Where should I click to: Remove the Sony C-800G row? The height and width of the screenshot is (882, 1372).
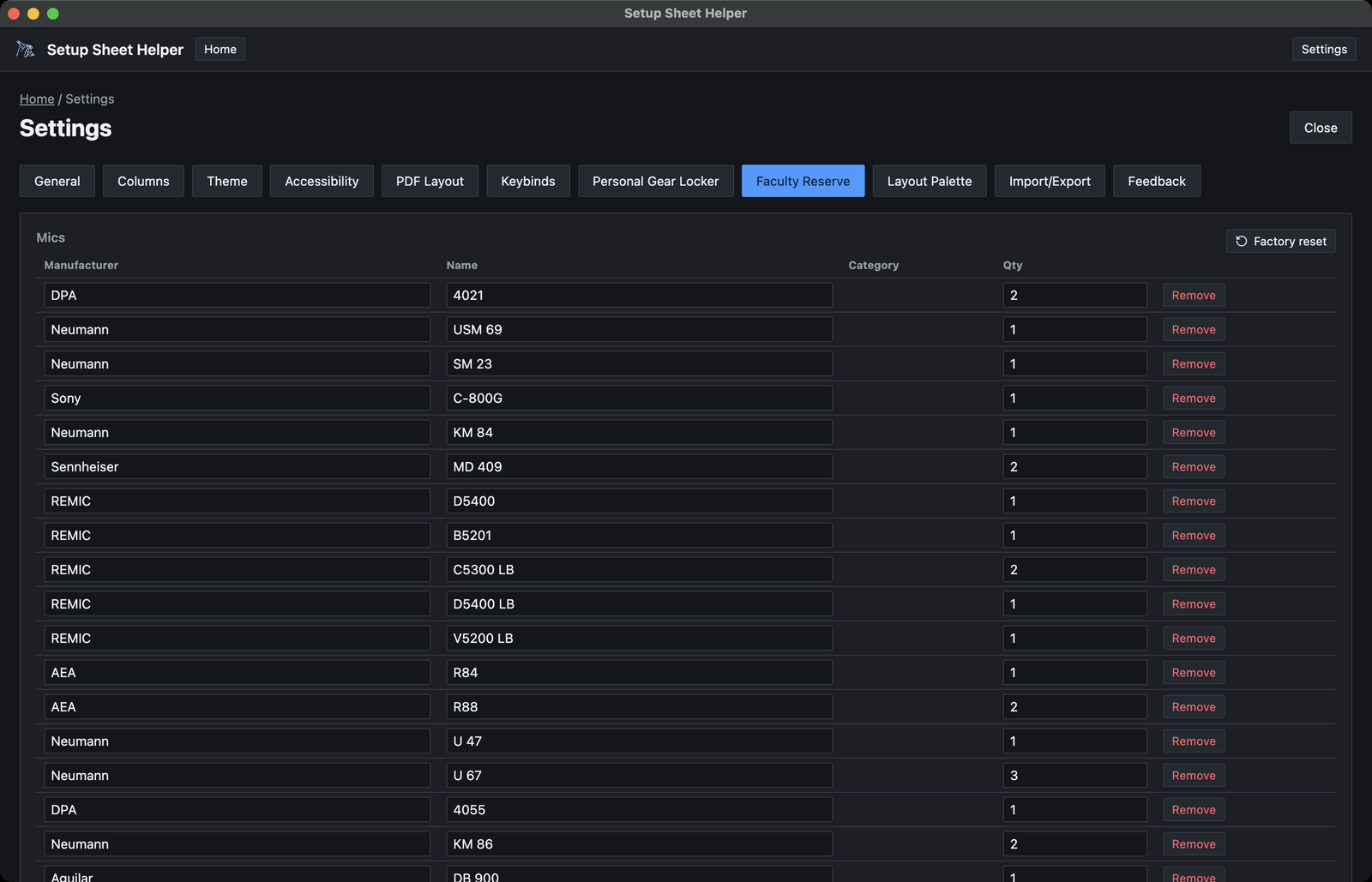[x=1194, y=398]
